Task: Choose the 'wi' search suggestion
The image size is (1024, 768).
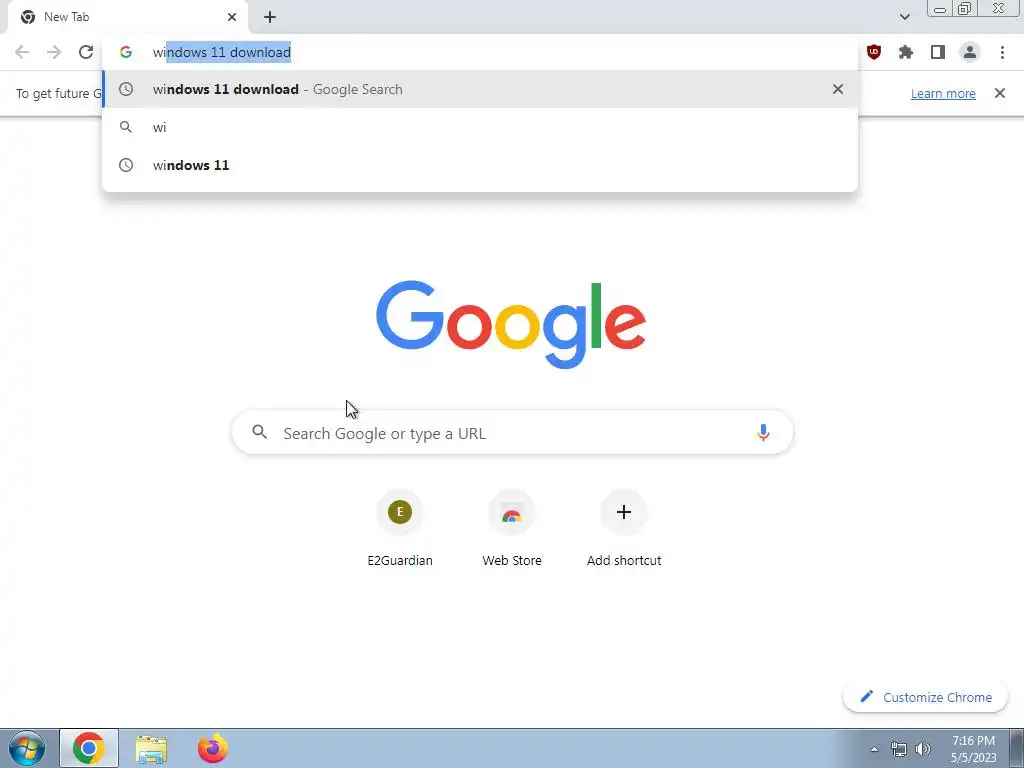Action: tap(480, 127)
